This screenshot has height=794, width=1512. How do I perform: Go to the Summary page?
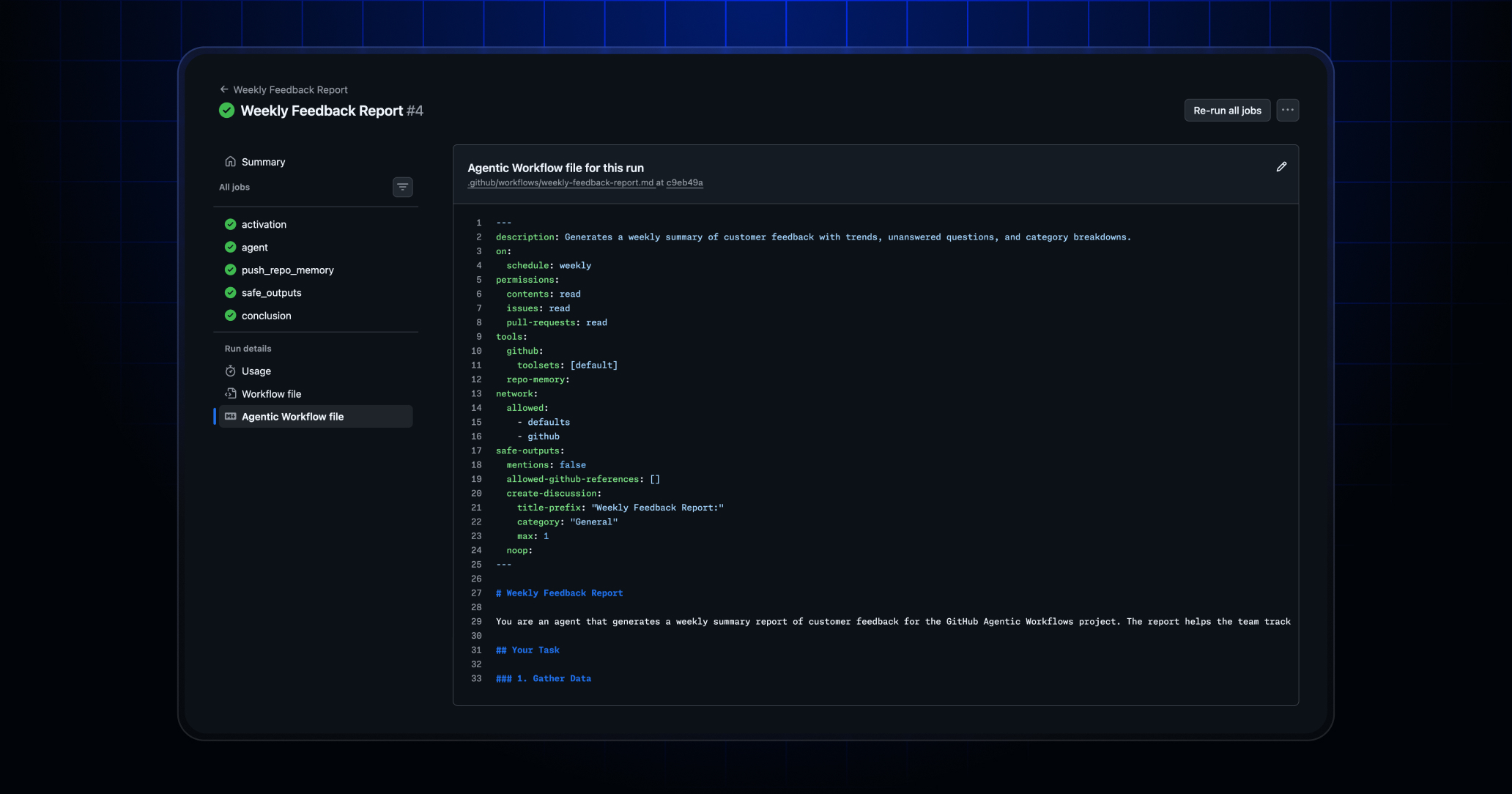click(263, 162)
